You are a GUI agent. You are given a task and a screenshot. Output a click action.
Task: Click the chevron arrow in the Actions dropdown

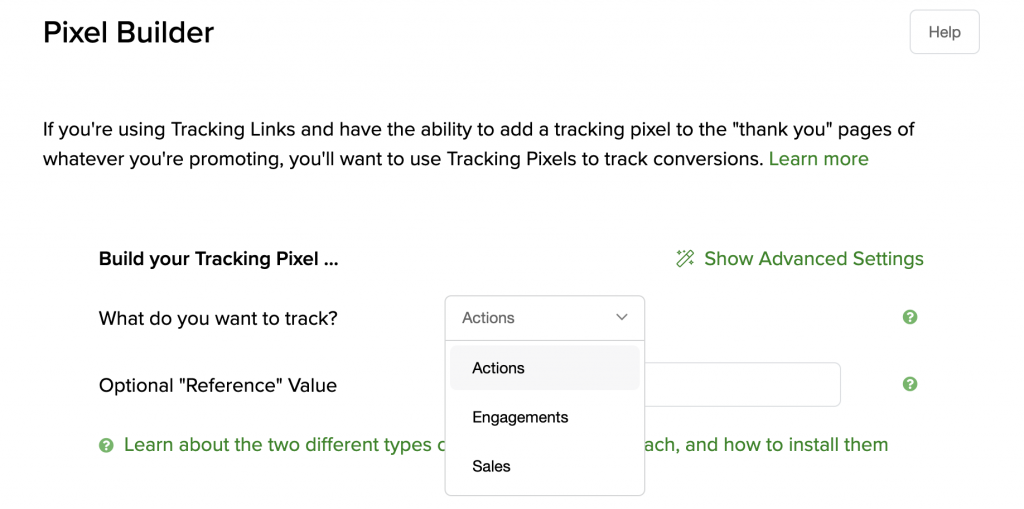pyautogui.click(x=622, y=318)
